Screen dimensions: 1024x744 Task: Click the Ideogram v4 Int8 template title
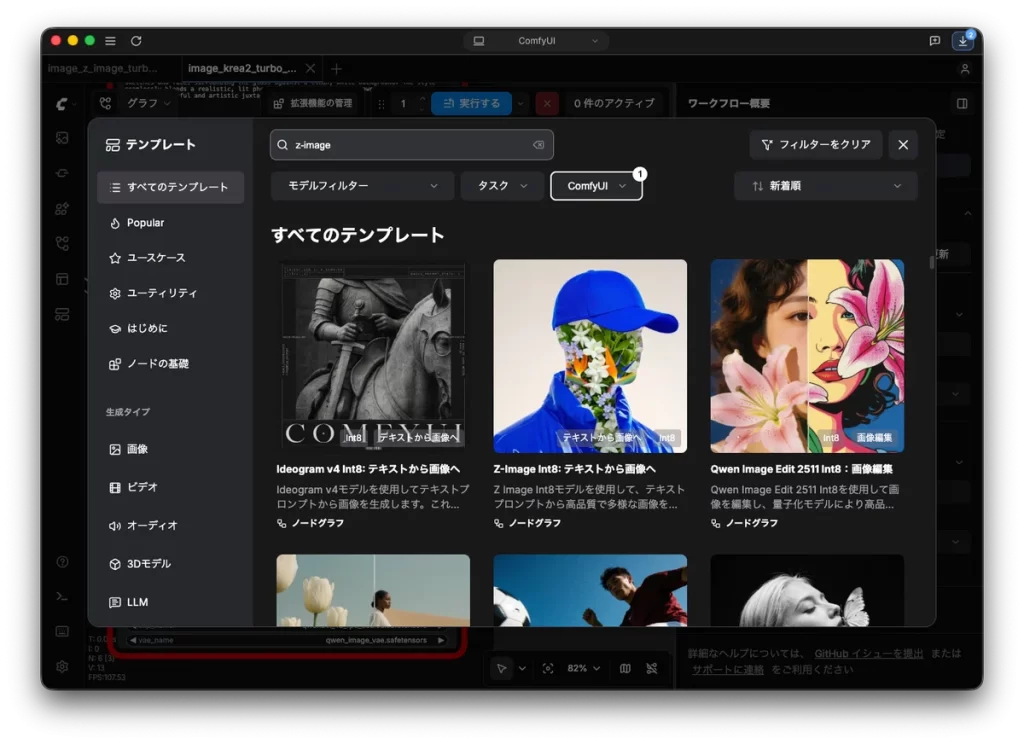[368, 469]
